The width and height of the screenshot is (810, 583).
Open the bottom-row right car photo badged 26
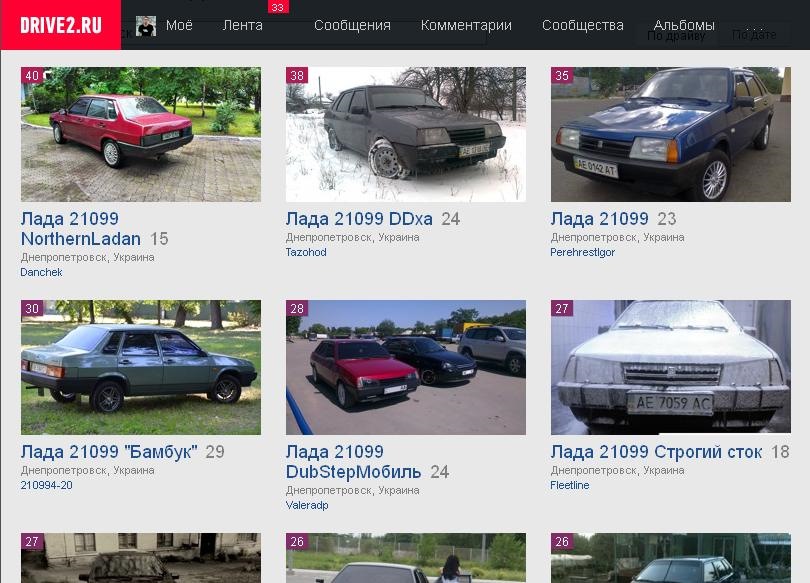point(671,558)
